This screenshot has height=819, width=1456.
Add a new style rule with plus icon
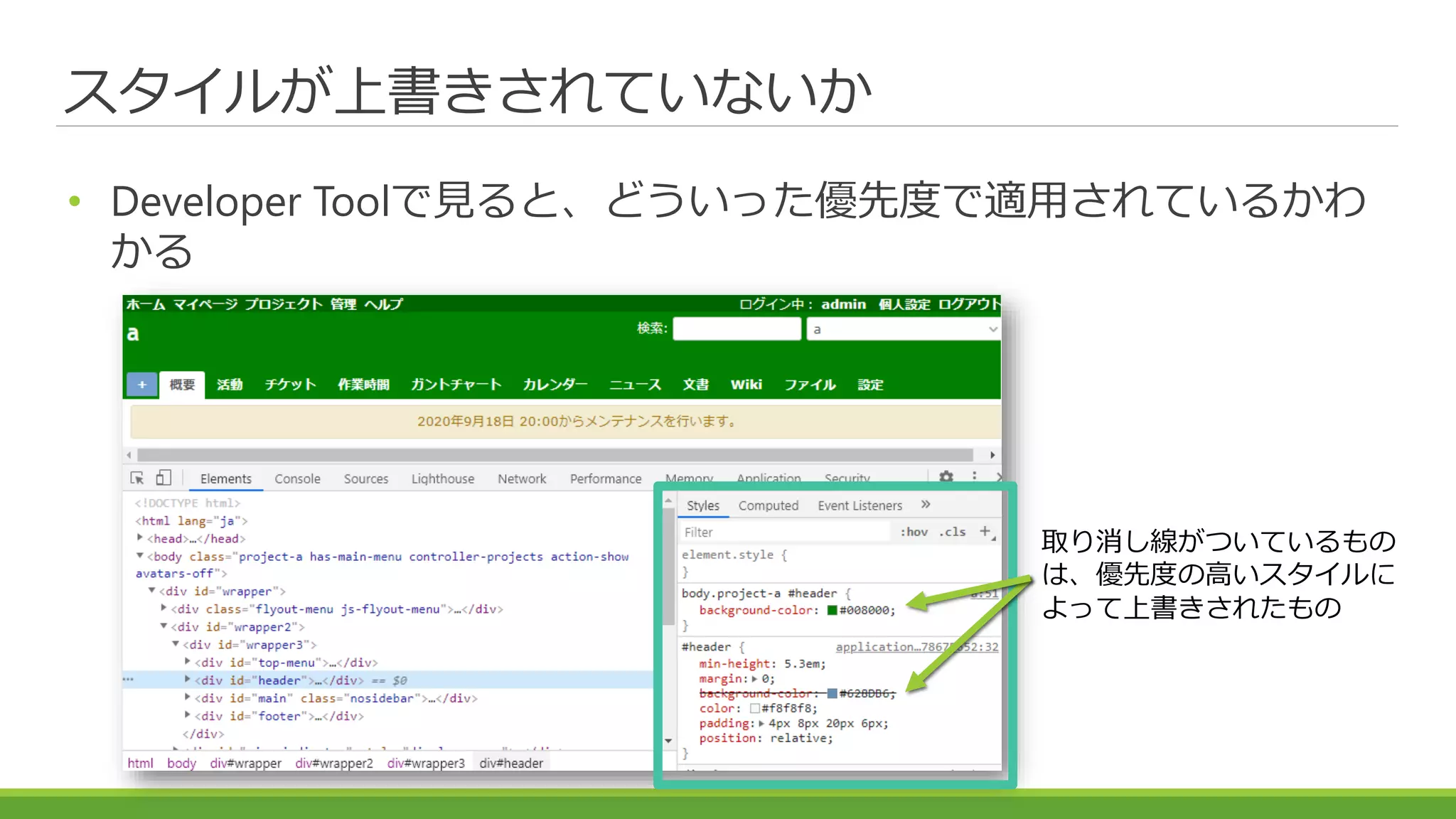tap(985, 531)
